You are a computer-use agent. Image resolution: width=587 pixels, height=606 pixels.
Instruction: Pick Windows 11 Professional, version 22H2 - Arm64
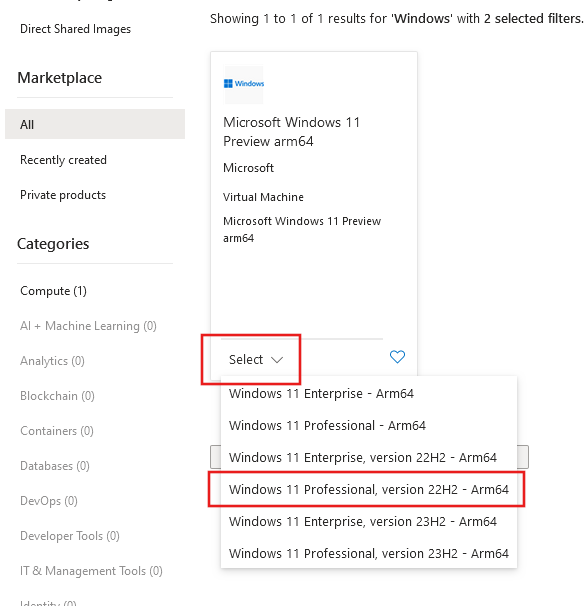coord(369,490)
